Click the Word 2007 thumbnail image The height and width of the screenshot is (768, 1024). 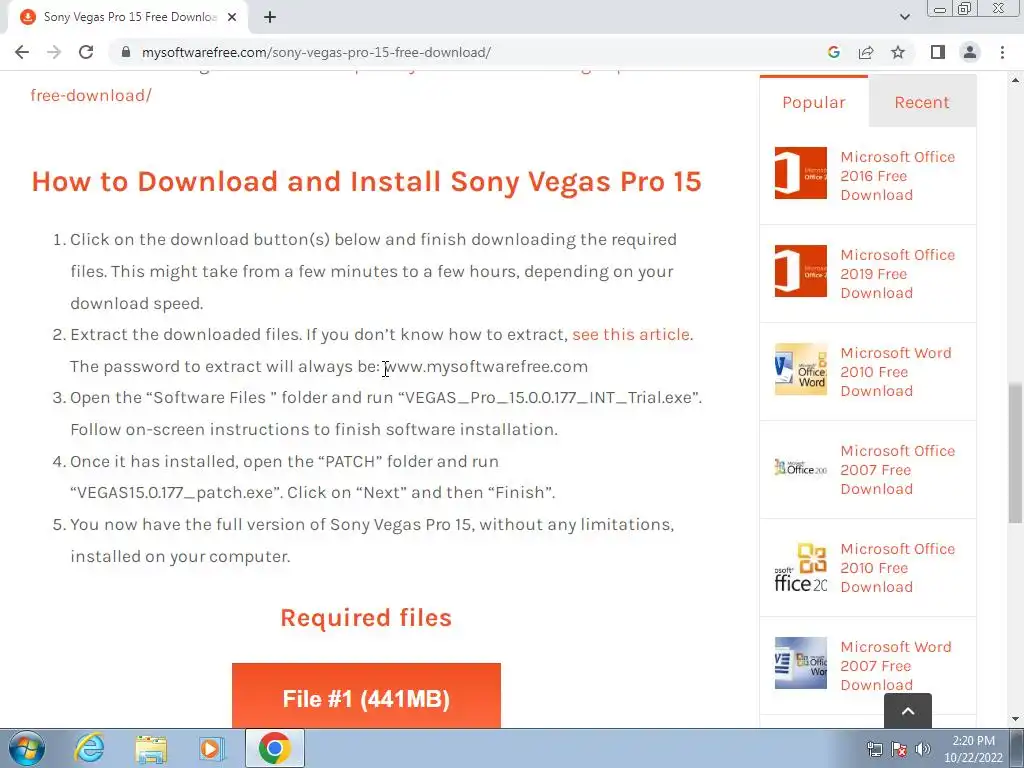[x=801, y=663]
